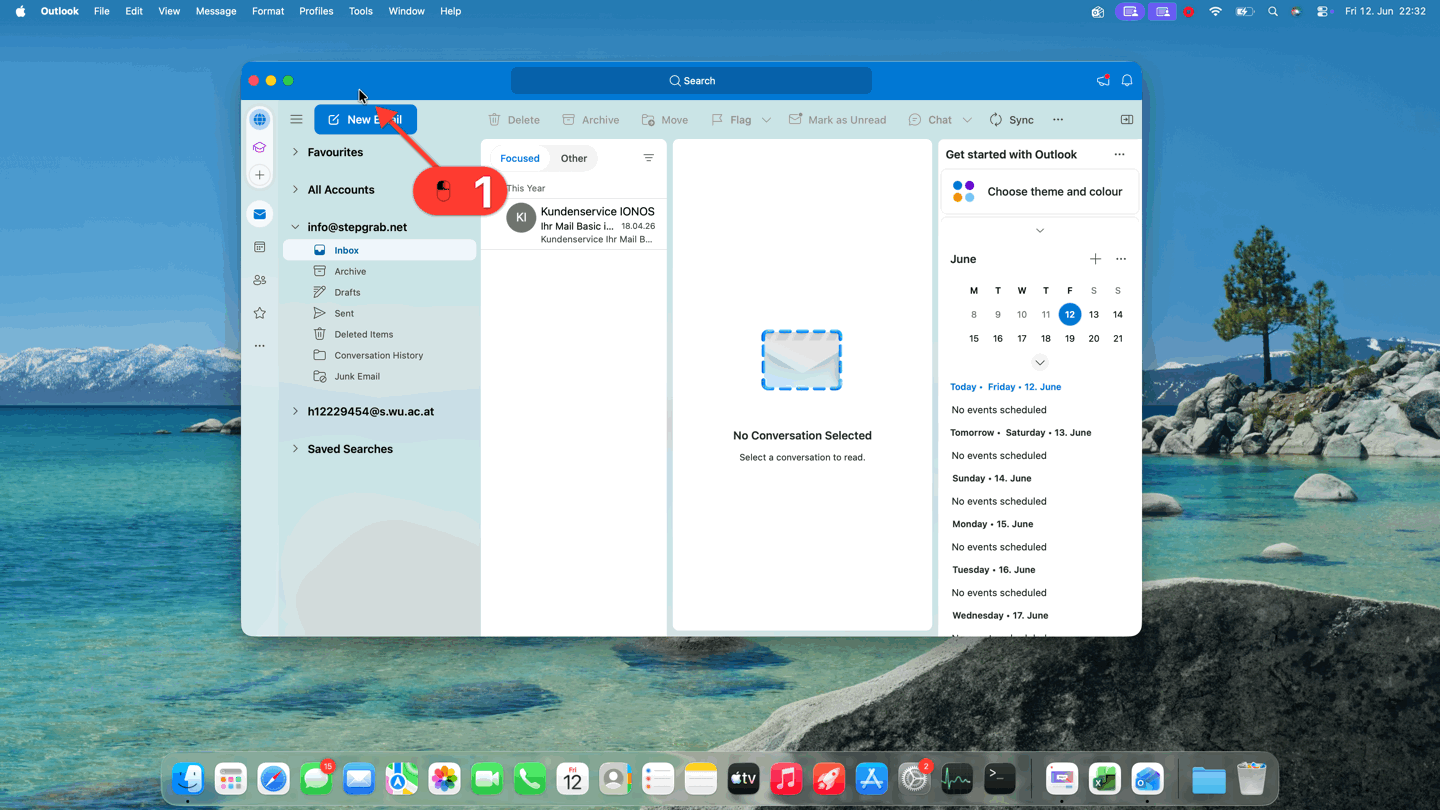Viewport: 1440px width, 810px height.
Task: Expand the h12229454@s.wu.ac.at account
Action: coord(295,411)
